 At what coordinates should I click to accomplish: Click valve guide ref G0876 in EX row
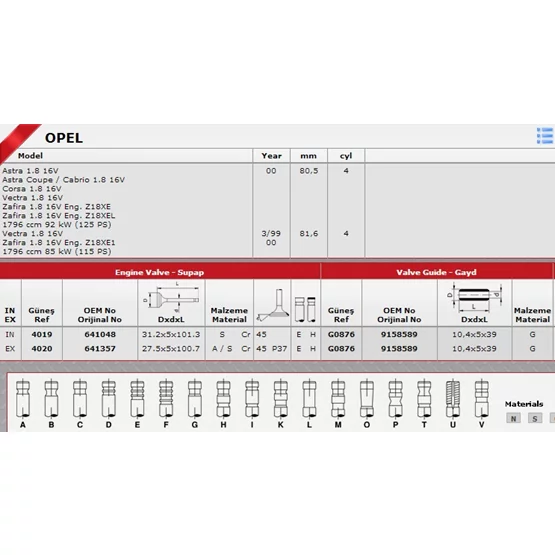click(x=341, y=349)
